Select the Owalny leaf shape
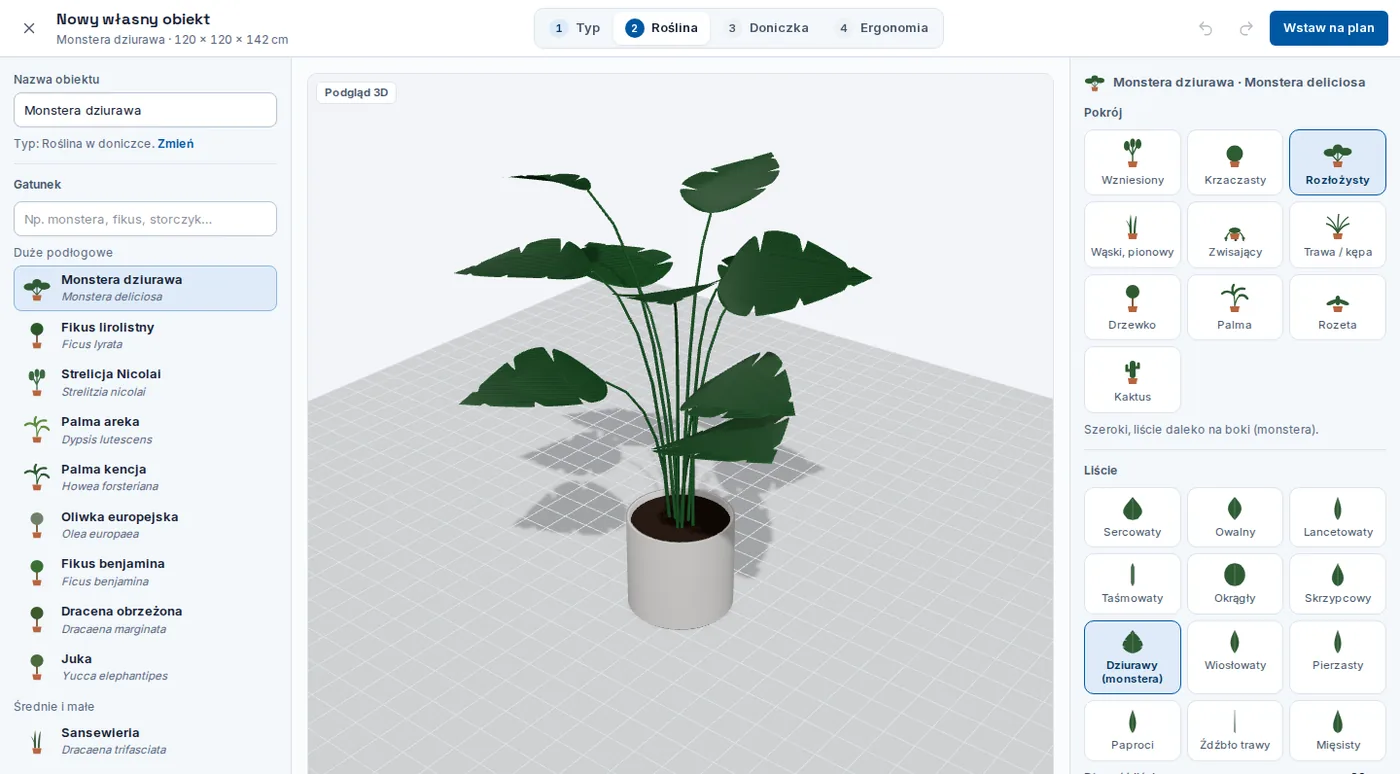Screen dimensions: 1400x774 tap(1235, 517)
